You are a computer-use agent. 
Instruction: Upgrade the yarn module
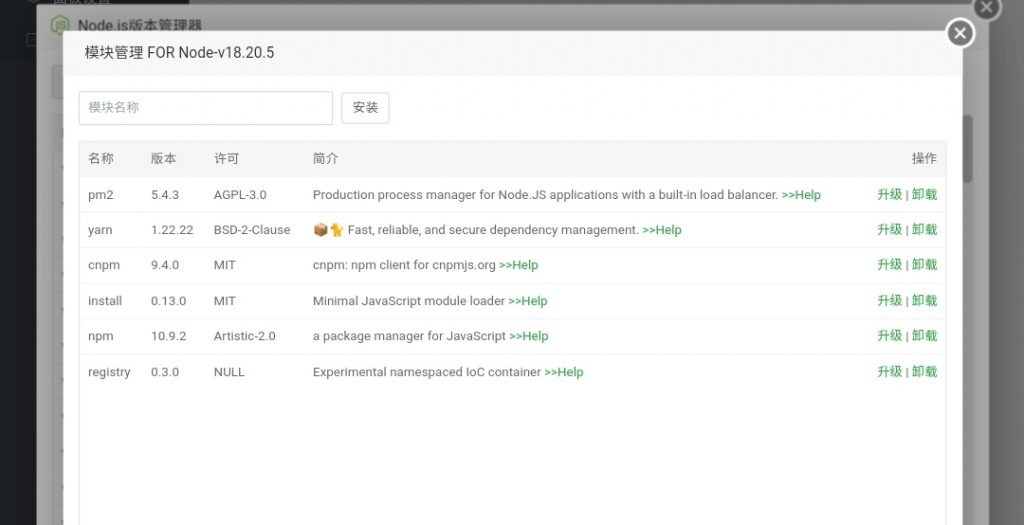[889, 230]
